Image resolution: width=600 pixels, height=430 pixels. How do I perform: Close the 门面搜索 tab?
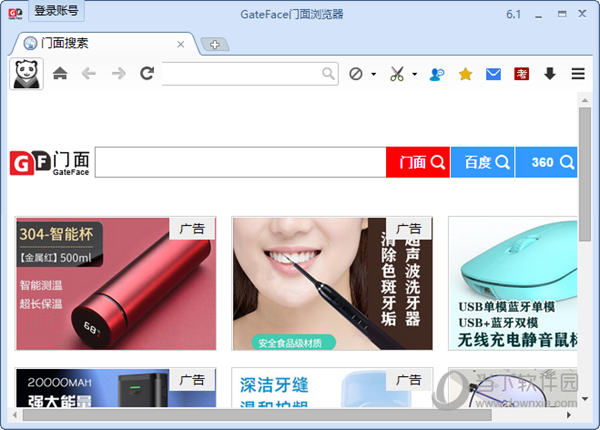[181, 44]
